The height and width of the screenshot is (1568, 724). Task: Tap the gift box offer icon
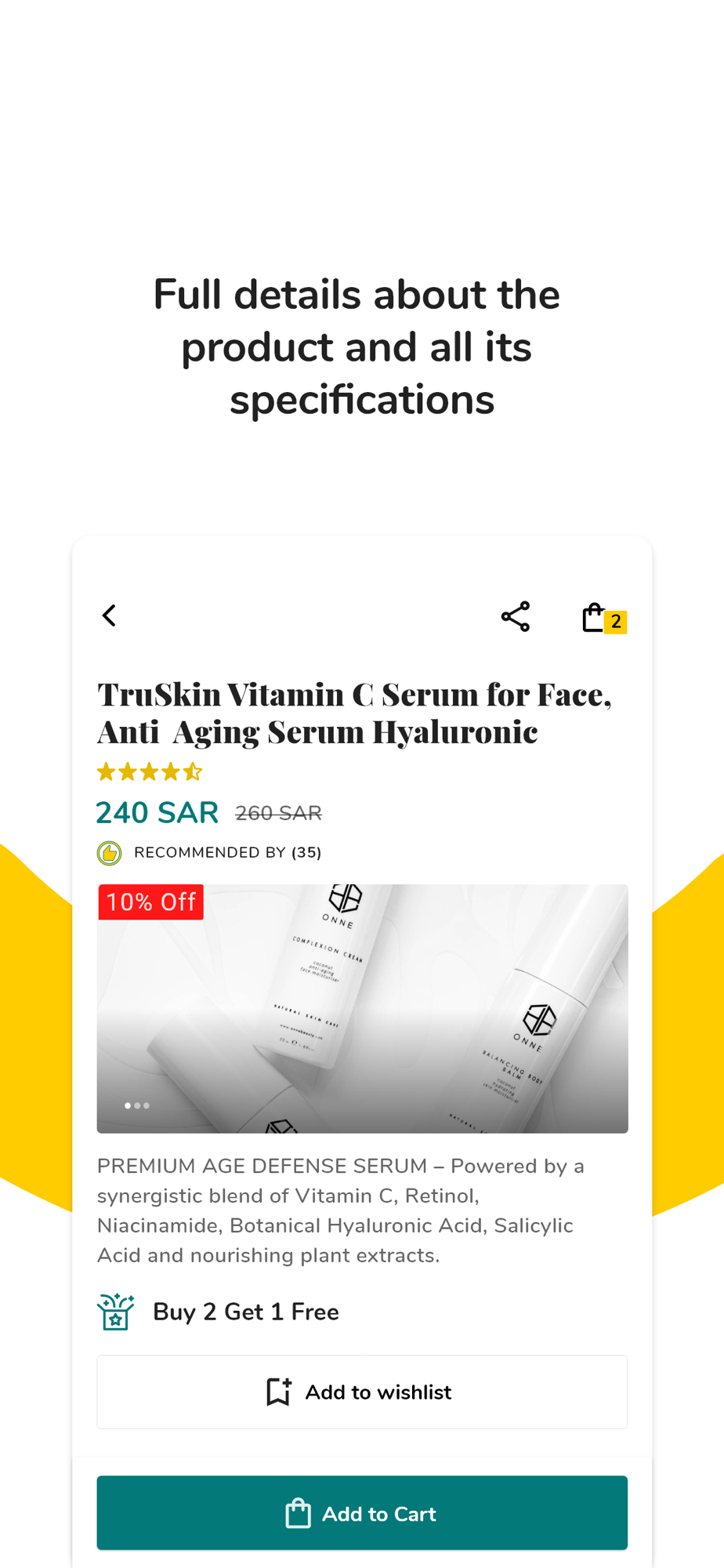116,1312
